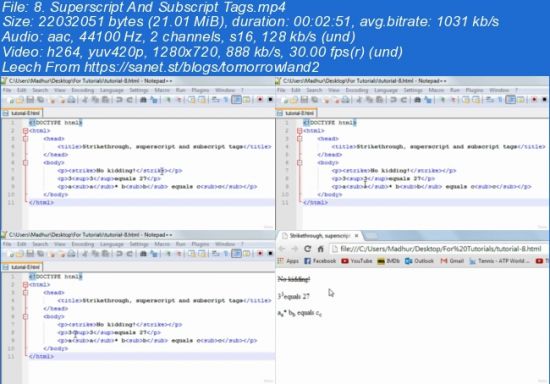Collapse the <head> fold marker in the top-right Notepad++ window
Image resolution: width=550 pixels, height=384 pixels.
pos(300,139)
